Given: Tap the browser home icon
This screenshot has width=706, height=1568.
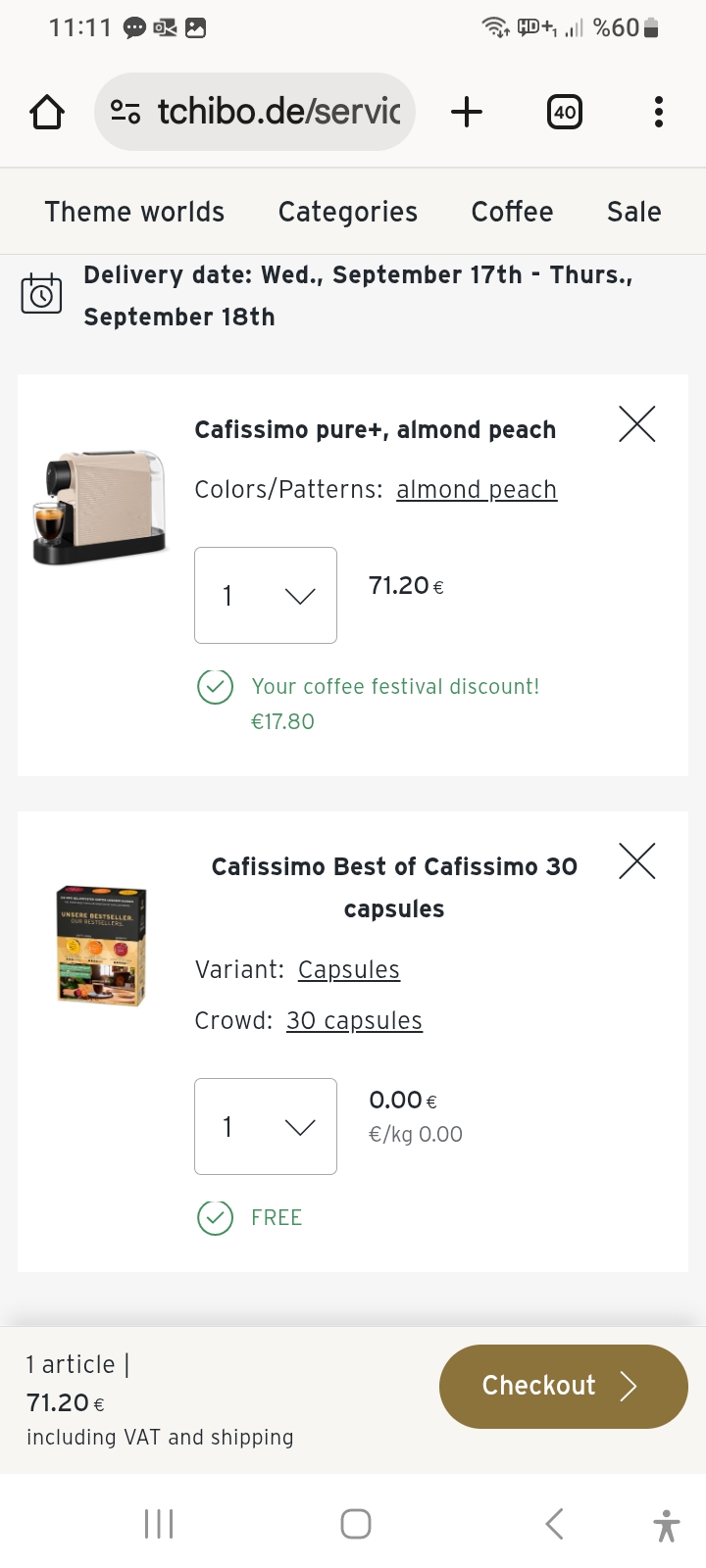Looking at the screenshot, I should tap(47, 113).
